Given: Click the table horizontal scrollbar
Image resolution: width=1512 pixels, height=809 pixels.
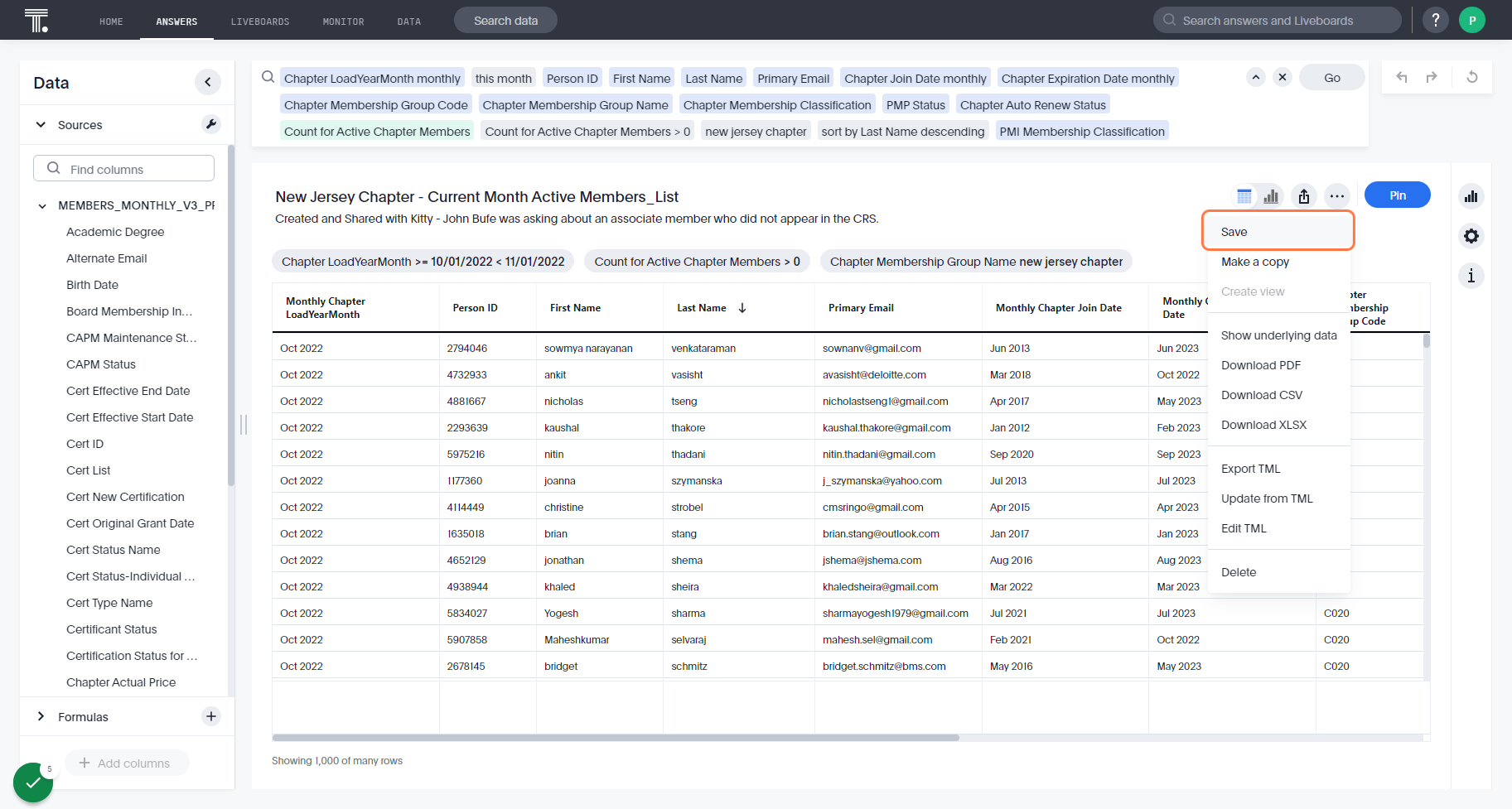Looking at the screenshot, I should pyautogui.click(x=615, y=737).
